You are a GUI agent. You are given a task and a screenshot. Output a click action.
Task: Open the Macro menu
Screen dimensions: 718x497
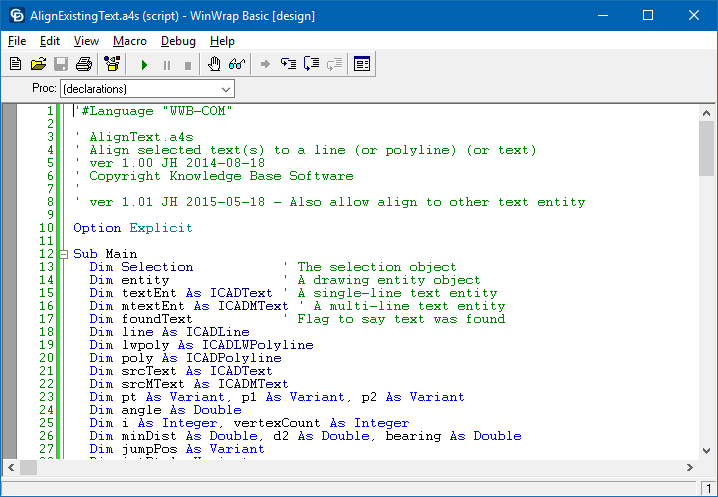(130, 41)
